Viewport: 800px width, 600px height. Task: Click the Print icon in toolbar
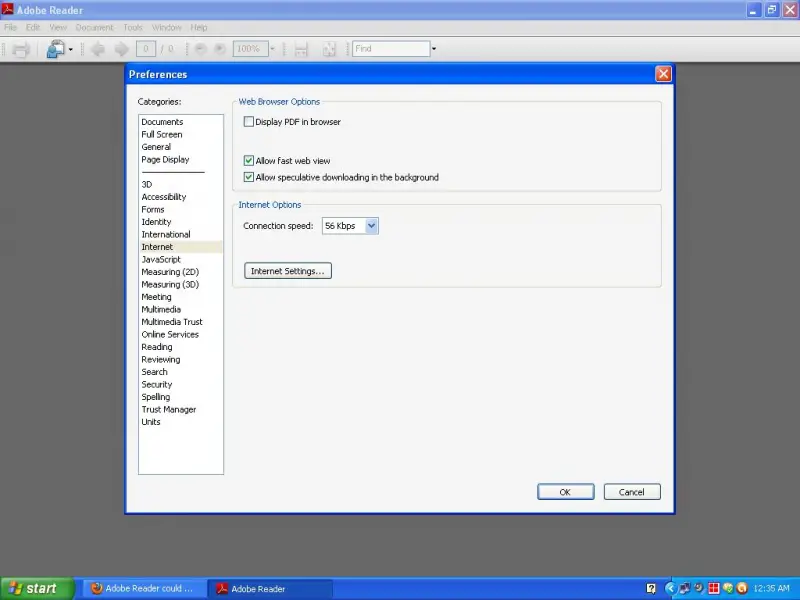(x=21, y=49)
